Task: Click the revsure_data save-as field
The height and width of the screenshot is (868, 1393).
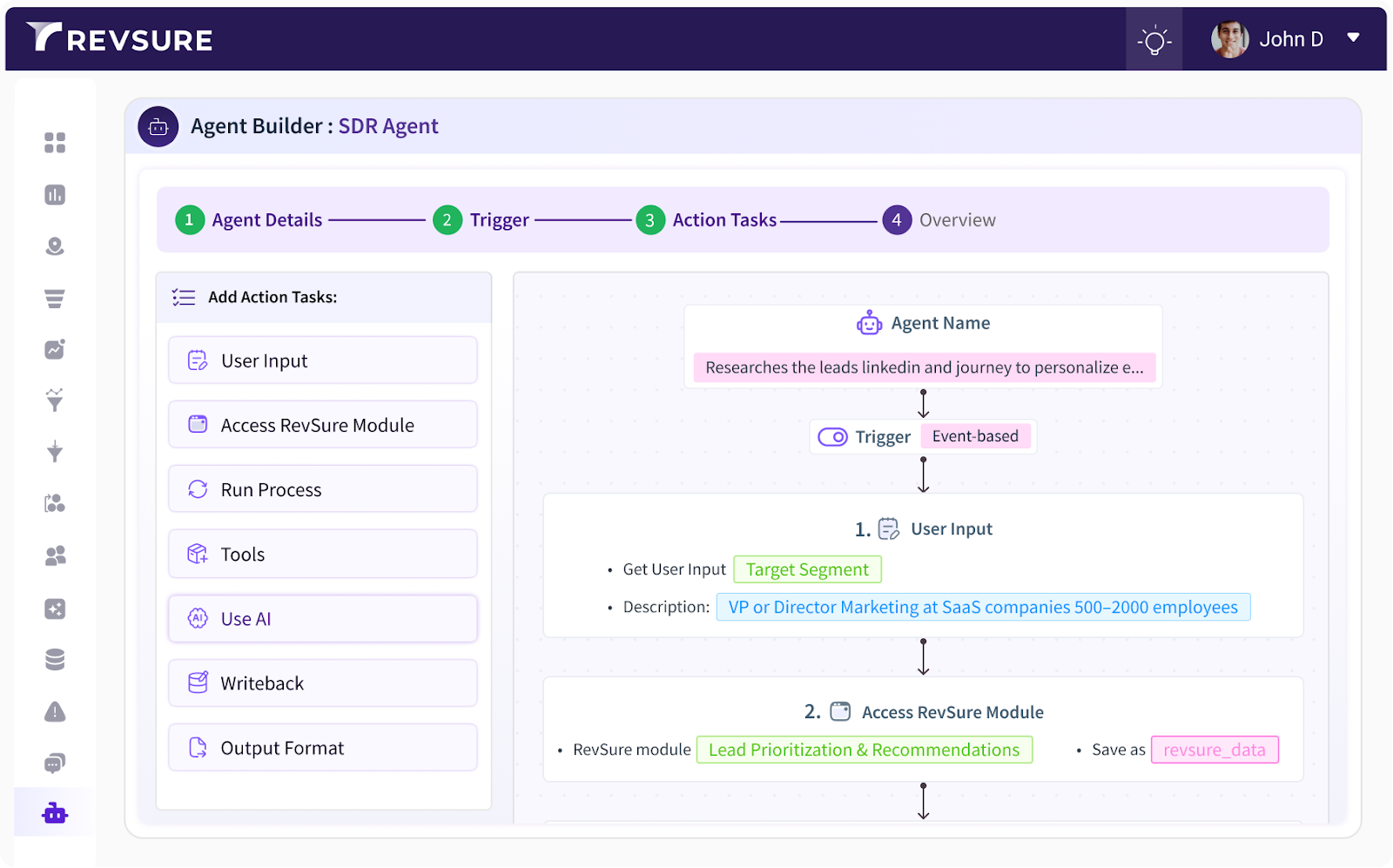Action: [x=1215, y=750]
